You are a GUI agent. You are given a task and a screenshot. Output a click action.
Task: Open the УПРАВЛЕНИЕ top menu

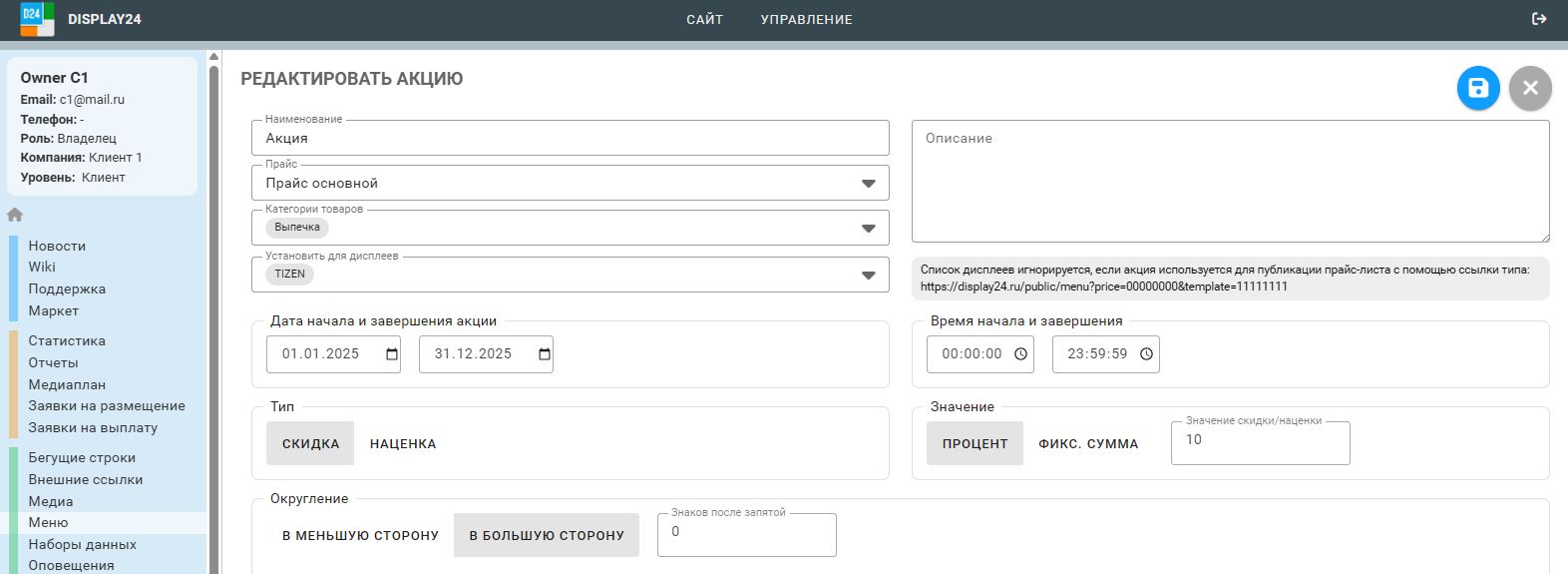click(806, 19)
